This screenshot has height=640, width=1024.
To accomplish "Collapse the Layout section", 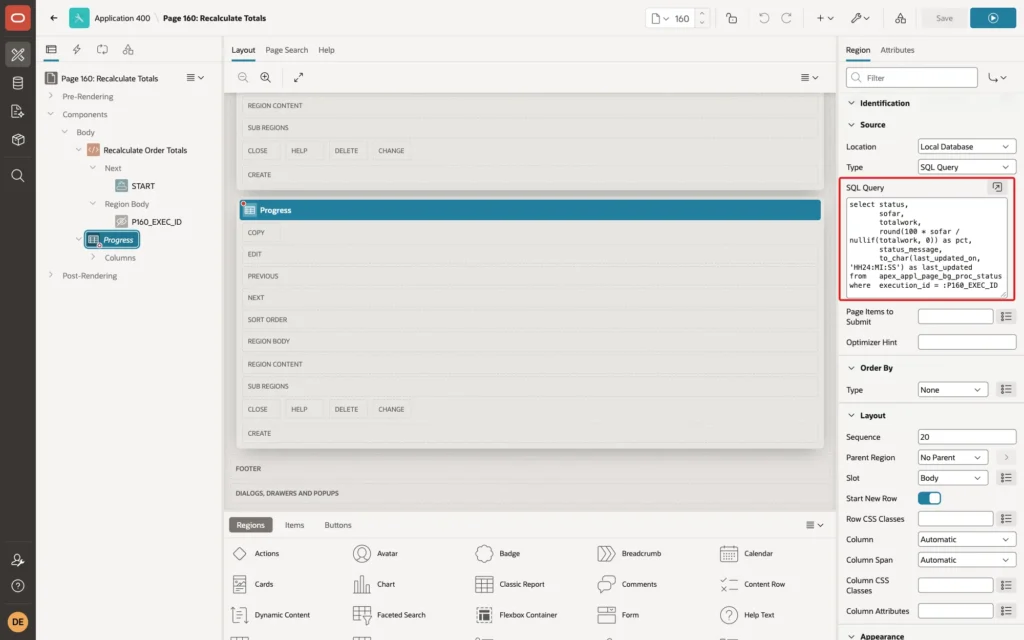I will pyautogui.click(x=851, y=415).
